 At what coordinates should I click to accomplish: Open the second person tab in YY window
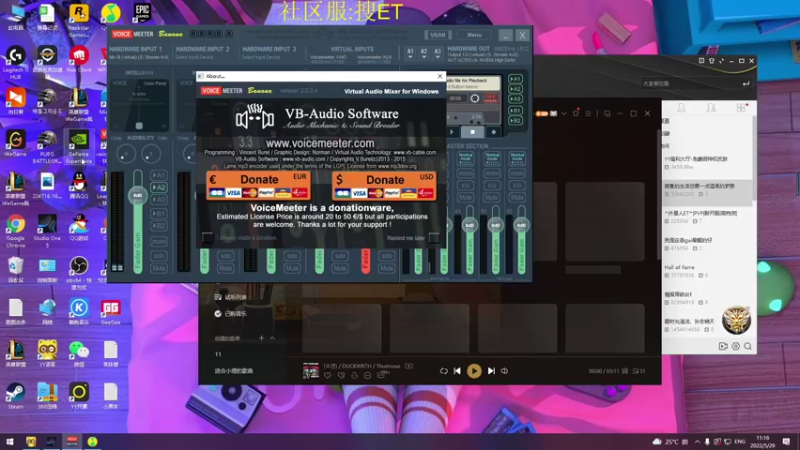711,108
